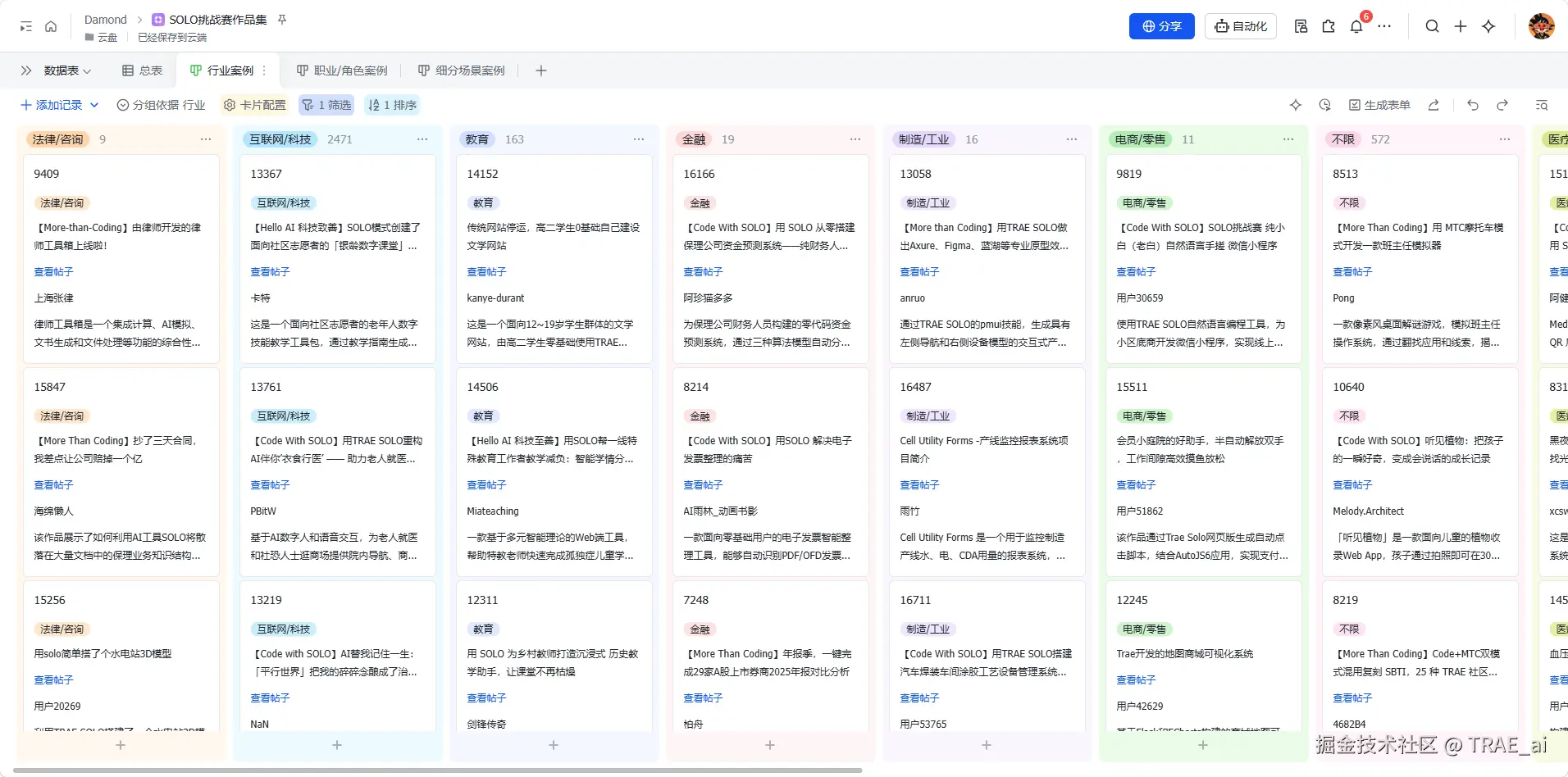Viewport: 1568px width, 777px height.
Task: Click the share arrow icon in the toolbar
Action: click(1434, 105)
